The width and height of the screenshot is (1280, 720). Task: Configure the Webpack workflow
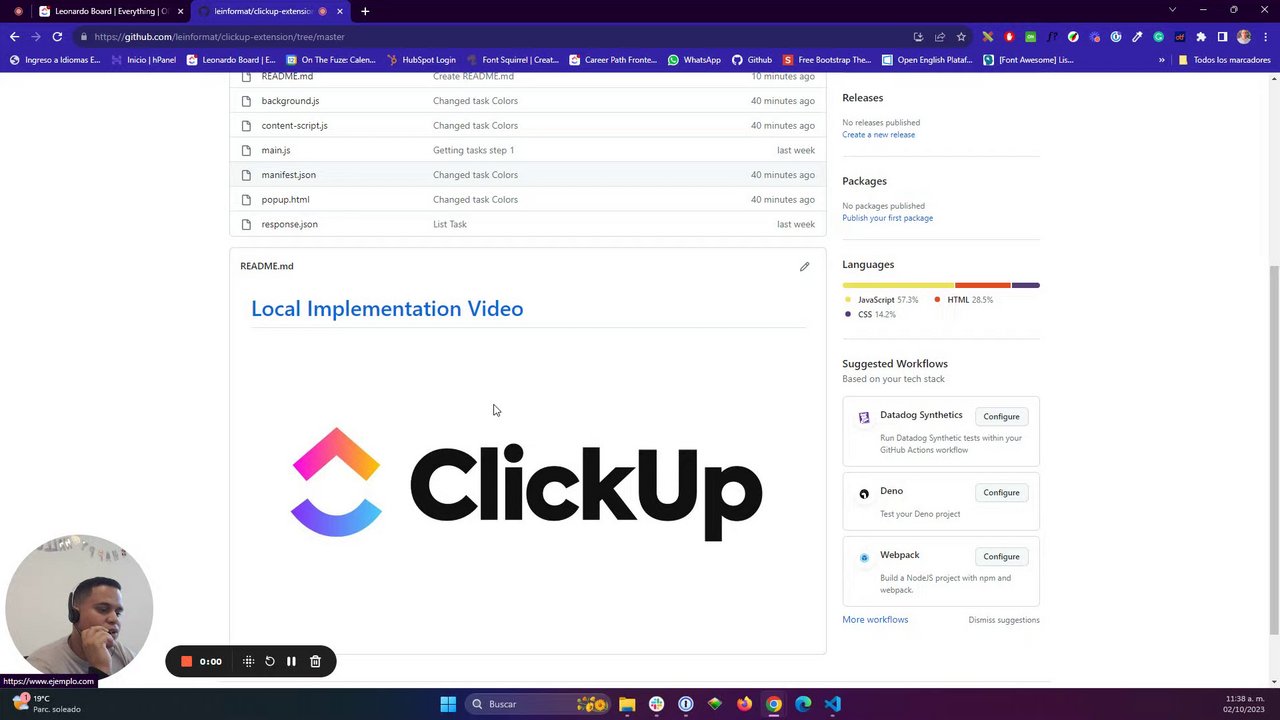[1001, 557]
